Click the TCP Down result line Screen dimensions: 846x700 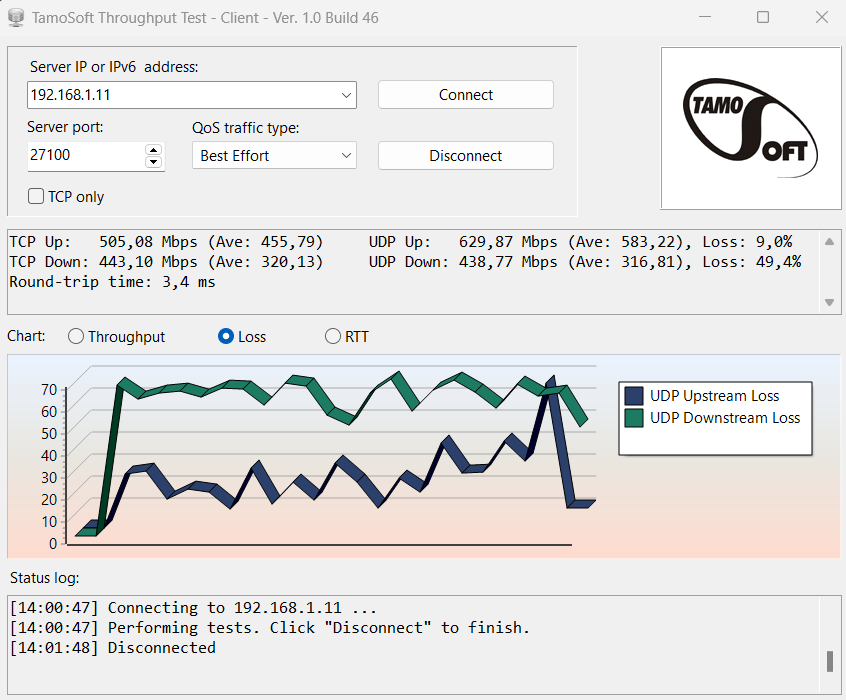pos(166,262)
